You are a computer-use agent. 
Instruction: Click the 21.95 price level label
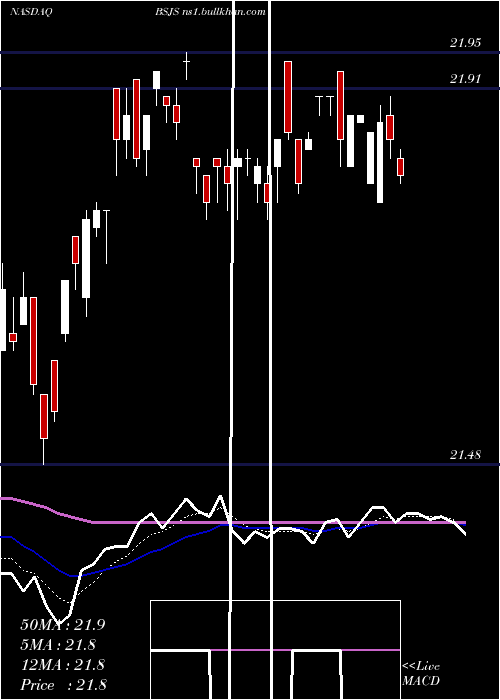(x=466, y=43)
